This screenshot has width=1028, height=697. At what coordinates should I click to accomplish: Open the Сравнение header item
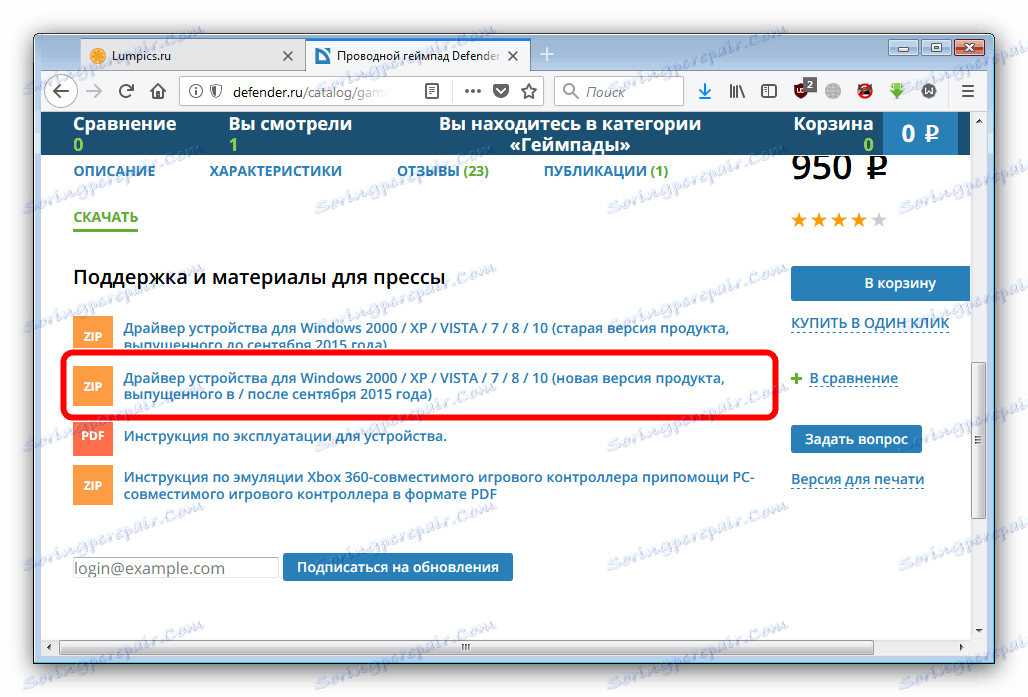pyautogui.click(x=125, y=133)
